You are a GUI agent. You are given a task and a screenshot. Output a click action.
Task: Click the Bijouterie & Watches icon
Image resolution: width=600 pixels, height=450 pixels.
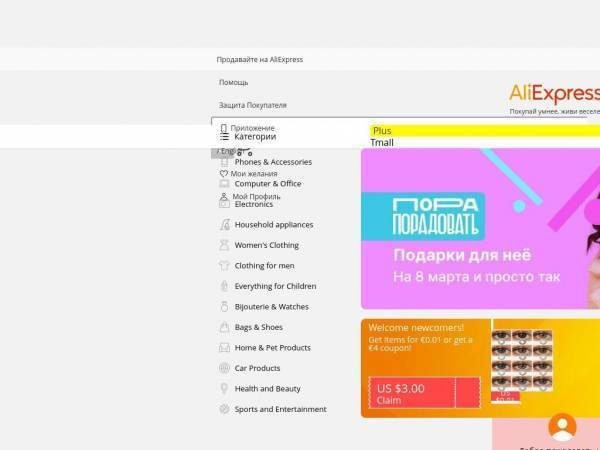[225, 307]
